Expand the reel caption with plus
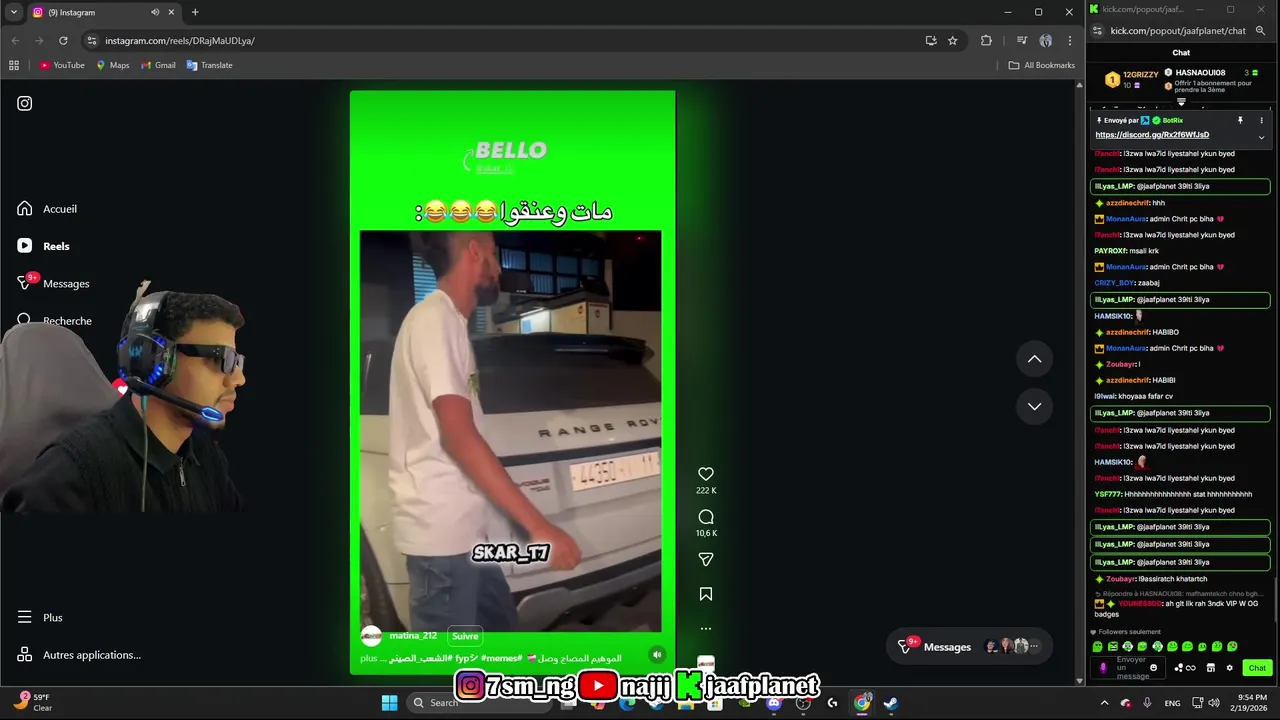Screen dimensions: 1280x720 (369, 658)
